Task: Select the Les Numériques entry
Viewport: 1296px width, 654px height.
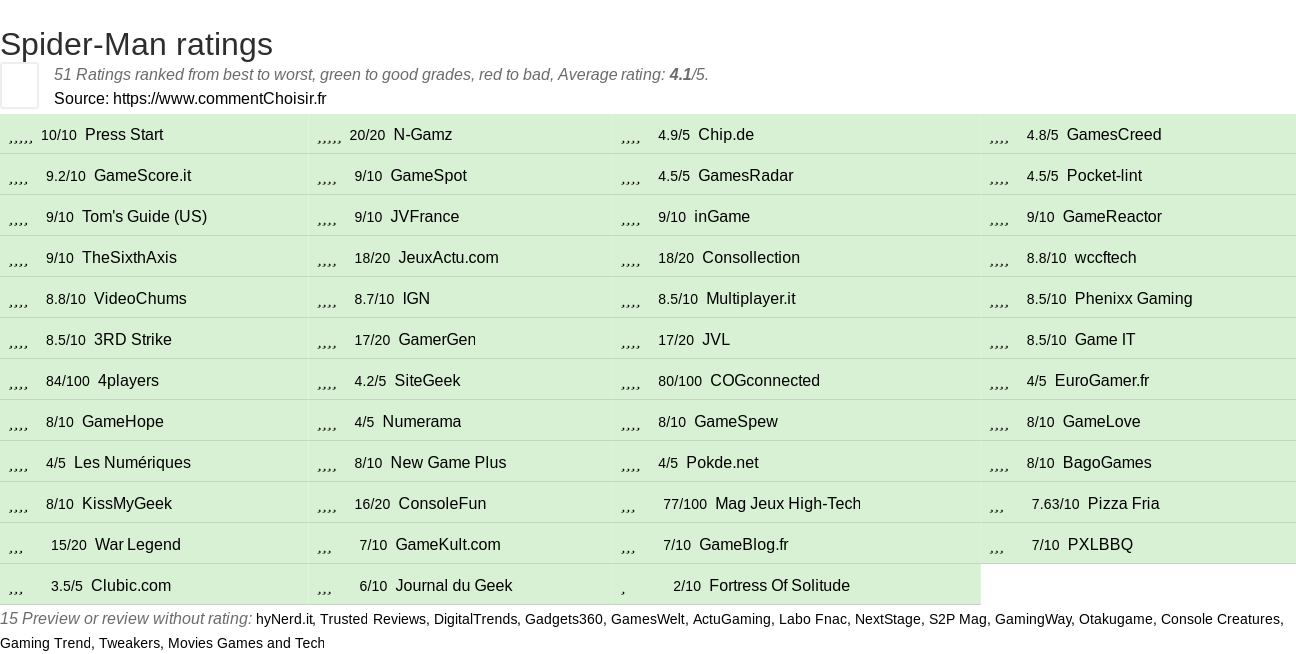Action: click(x=132, y=462)
